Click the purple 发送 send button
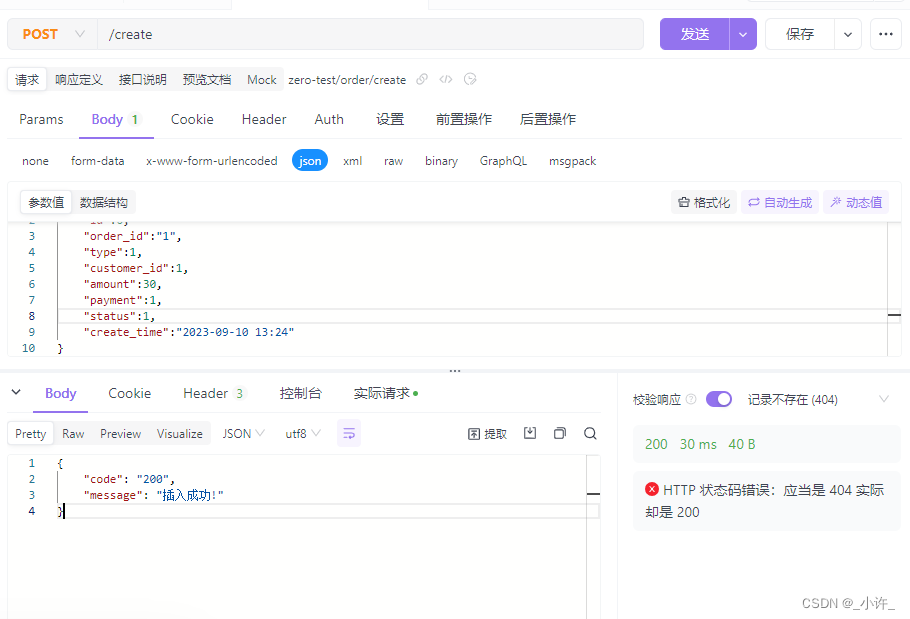Screen dimensions: 910x619 tap(694, 34)
